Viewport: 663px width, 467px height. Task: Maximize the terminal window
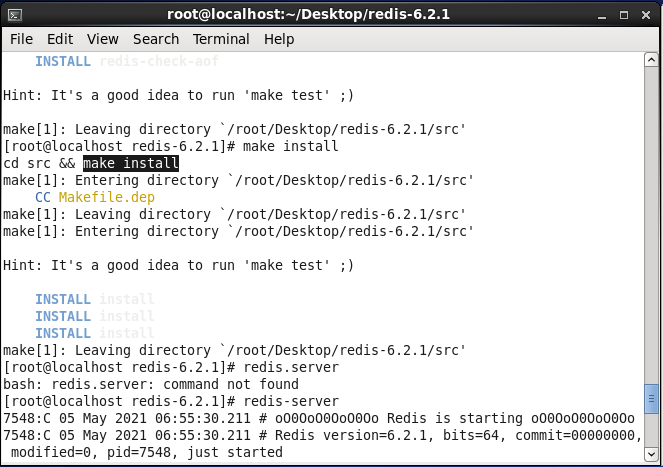[624, 16]
